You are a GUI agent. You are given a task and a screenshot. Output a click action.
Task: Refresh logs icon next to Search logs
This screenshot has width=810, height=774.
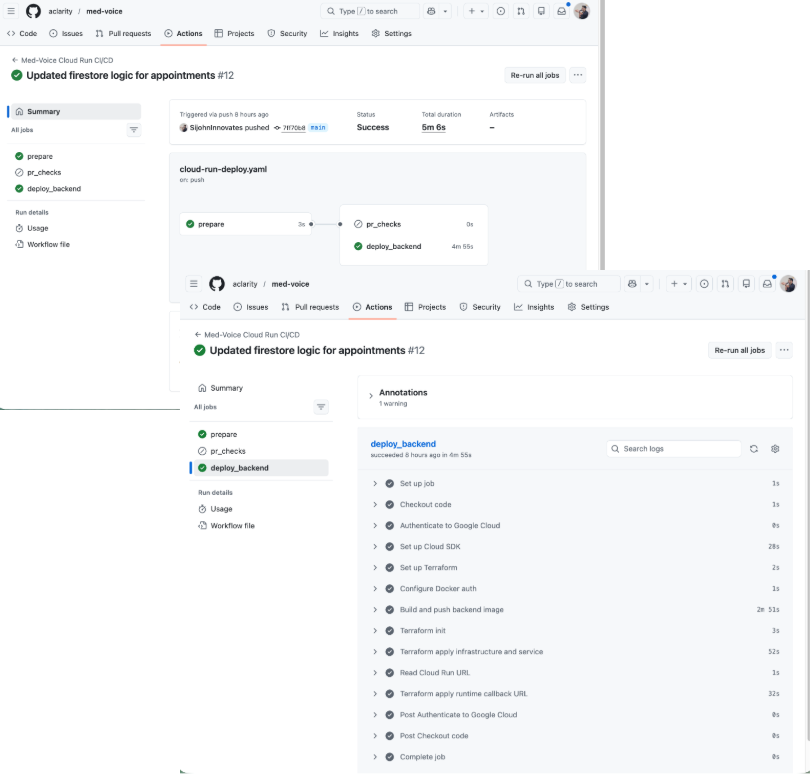click(754, 449)
